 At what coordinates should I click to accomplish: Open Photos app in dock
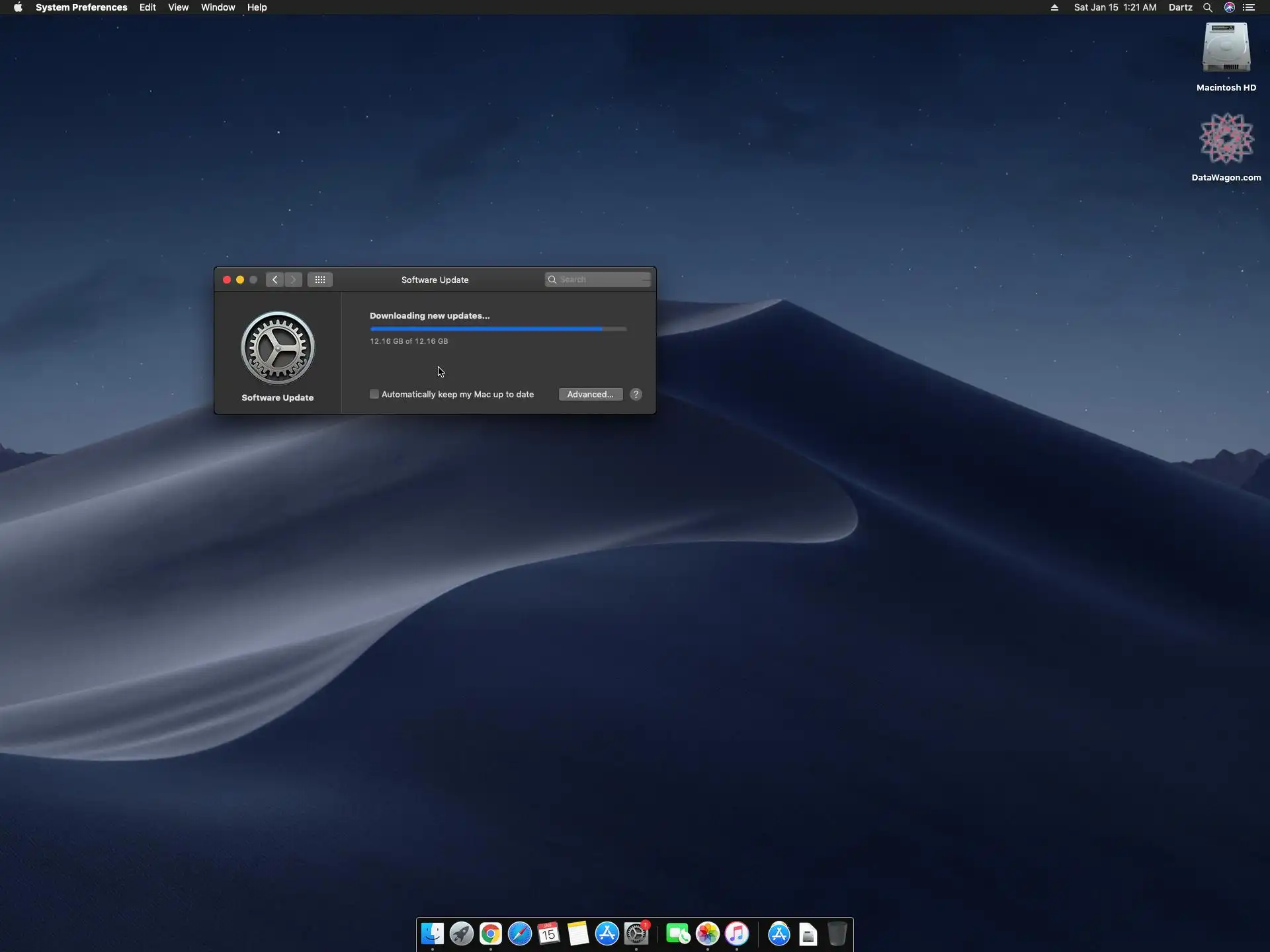click(707, 933)
